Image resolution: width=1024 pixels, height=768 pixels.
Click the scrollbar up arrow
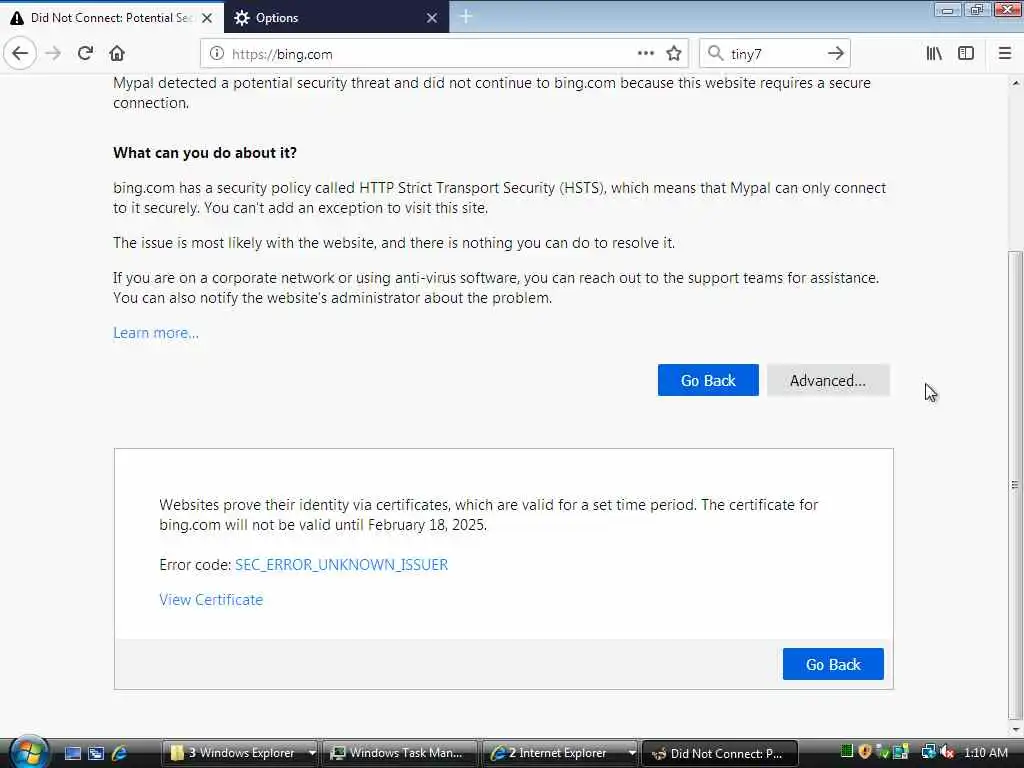1015,83
